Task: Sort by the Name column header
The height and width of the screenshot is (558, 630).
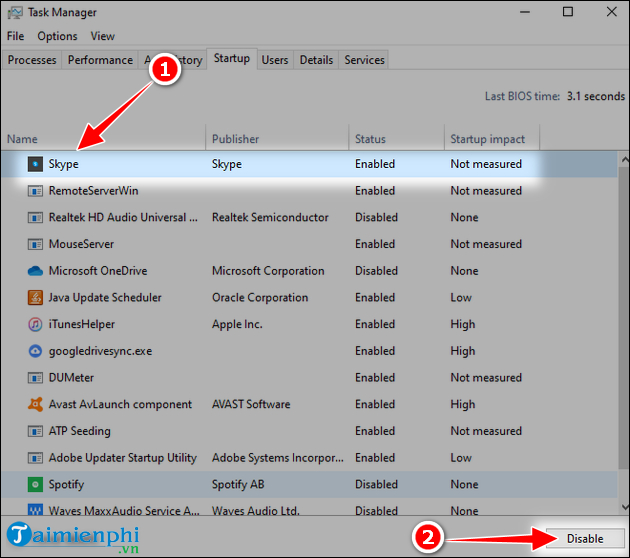Action: (103, 139)
